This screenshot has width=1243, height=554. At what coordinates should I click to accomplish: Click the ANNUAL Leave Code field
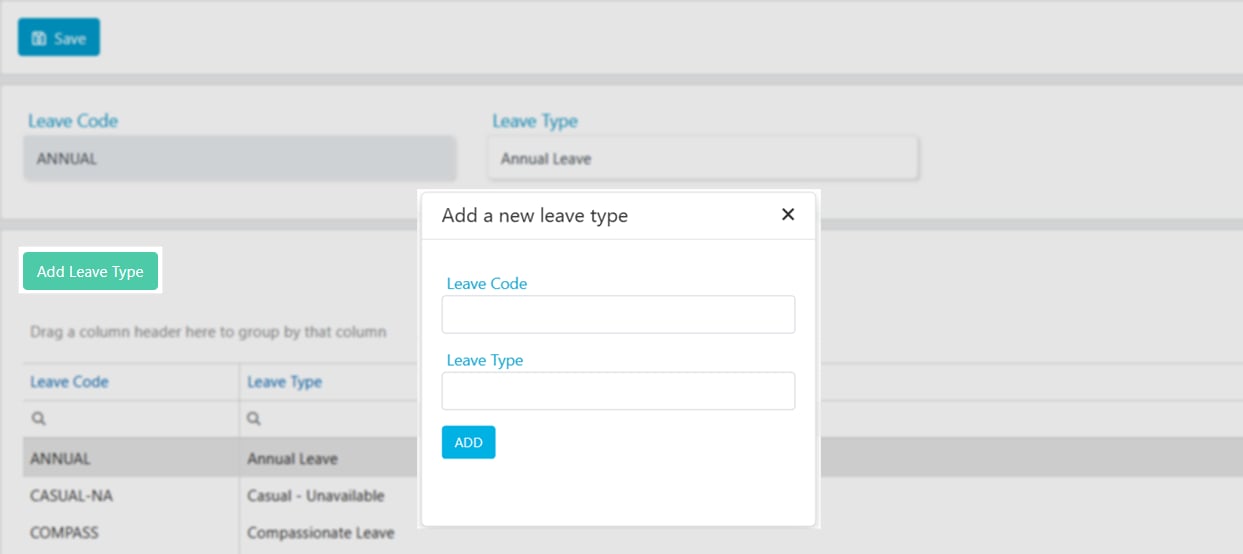pos(240,158)
